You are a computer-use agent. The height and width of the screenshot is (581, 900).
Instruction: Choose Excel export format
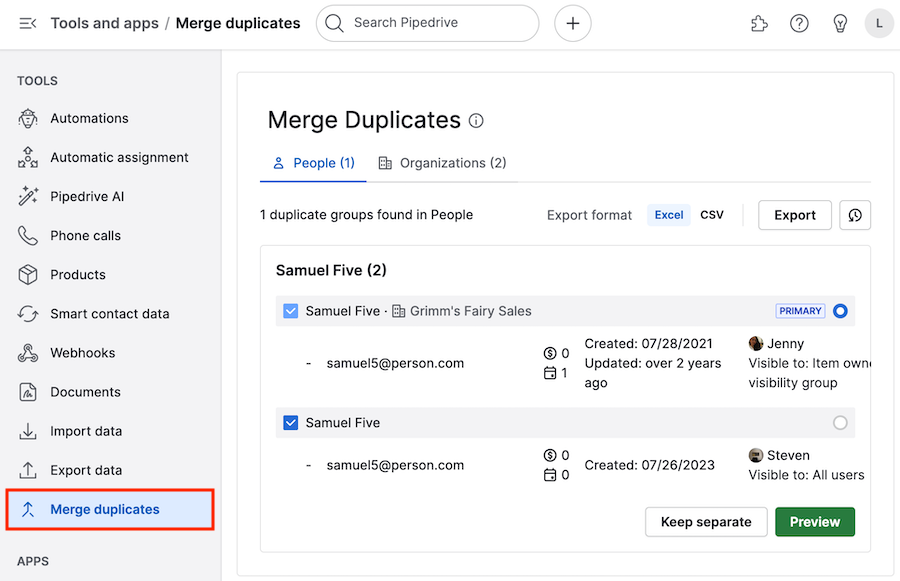click(x=669, y=215)
